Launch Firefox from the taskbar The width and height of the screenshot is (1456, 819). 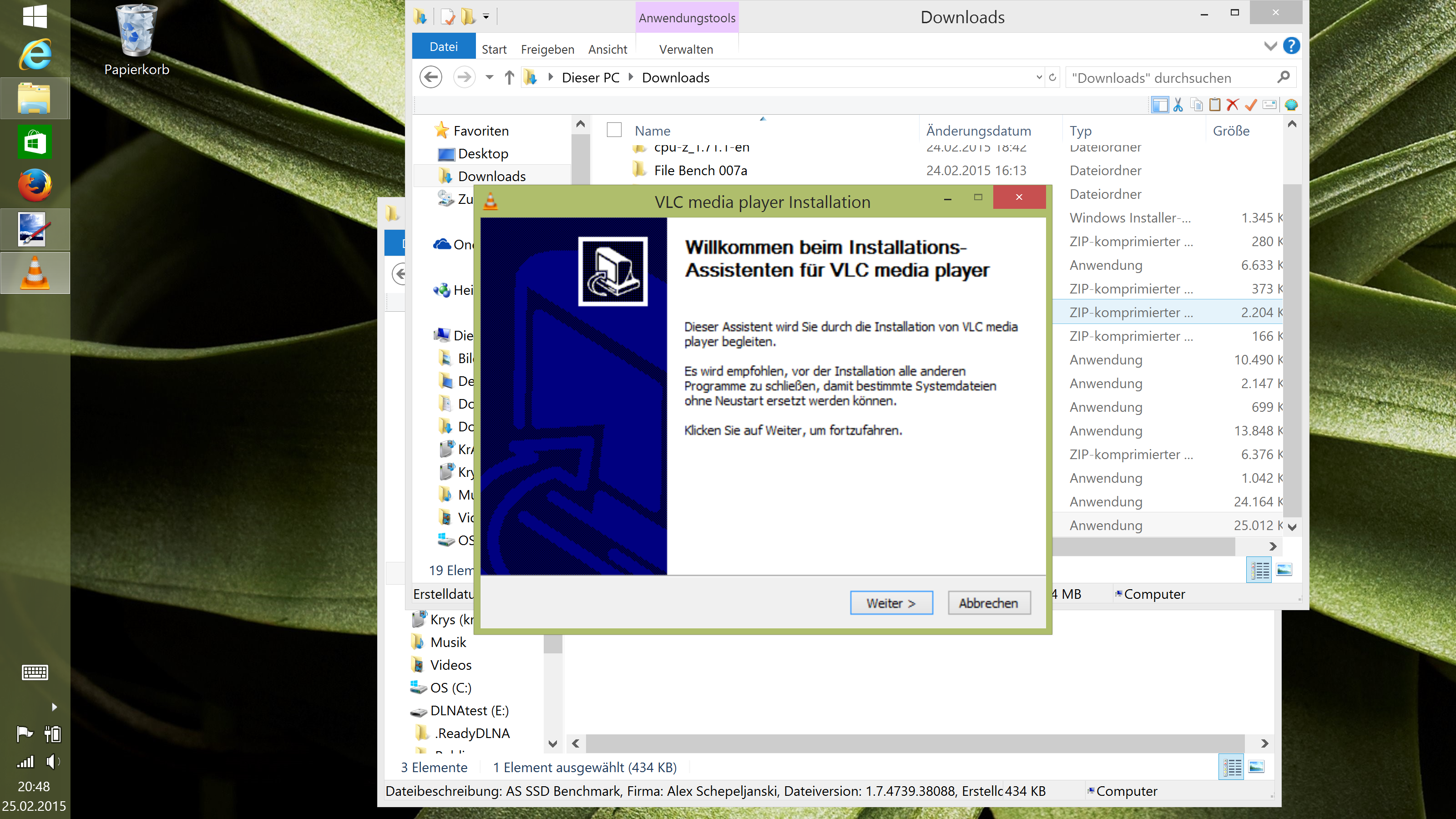pos(35,185)
